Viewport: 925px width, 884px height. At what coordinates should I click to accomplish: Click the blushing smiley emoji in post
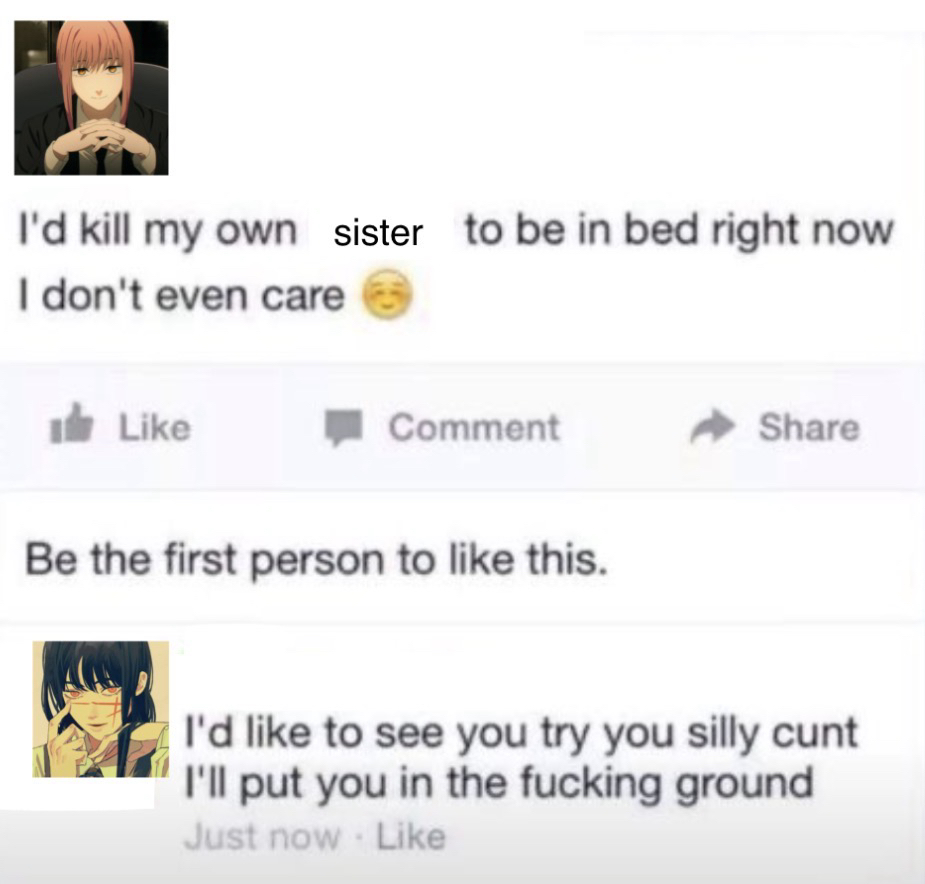[x=386, y=294]
